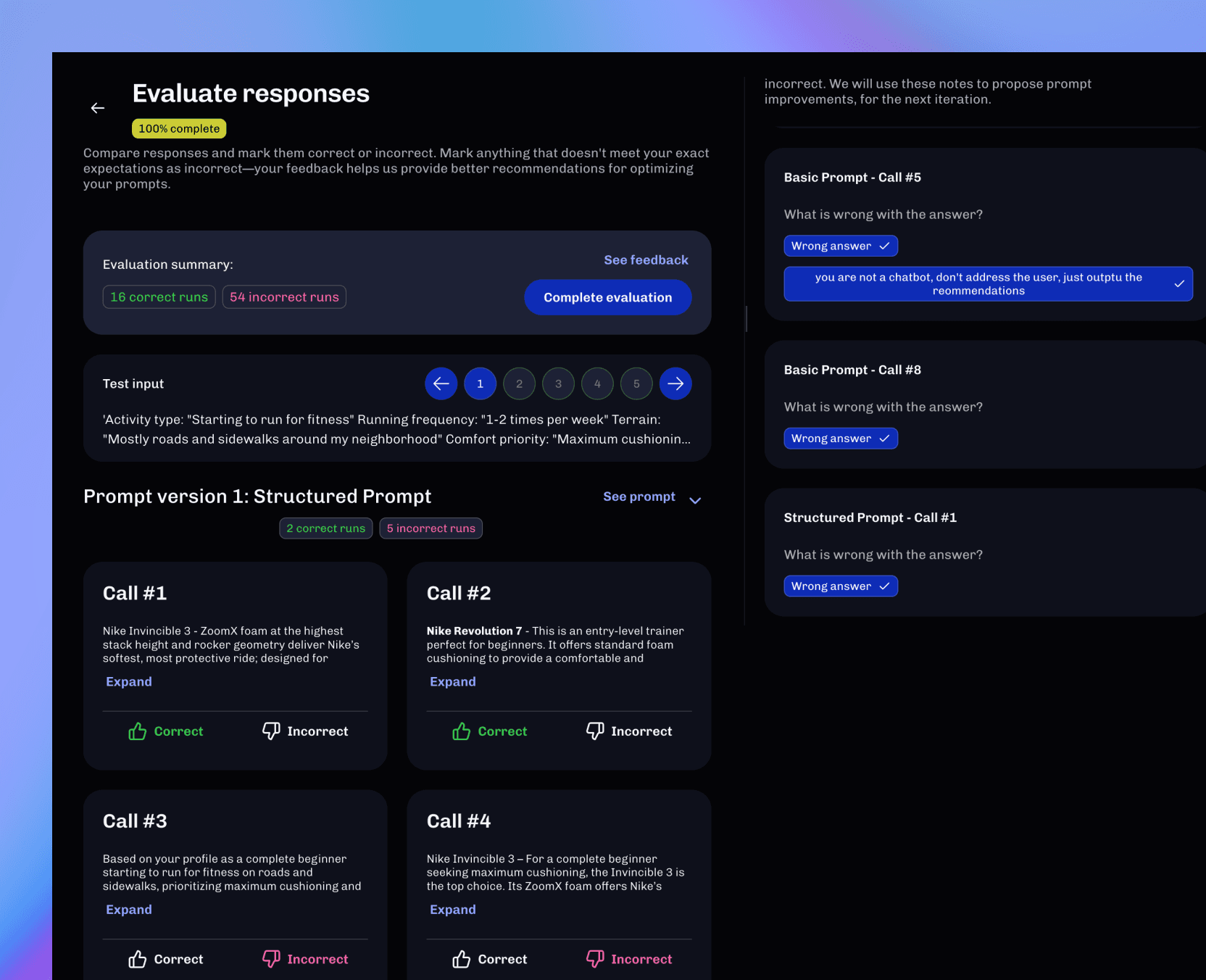Open See feedback from evaluation summary

coord(645,259)
